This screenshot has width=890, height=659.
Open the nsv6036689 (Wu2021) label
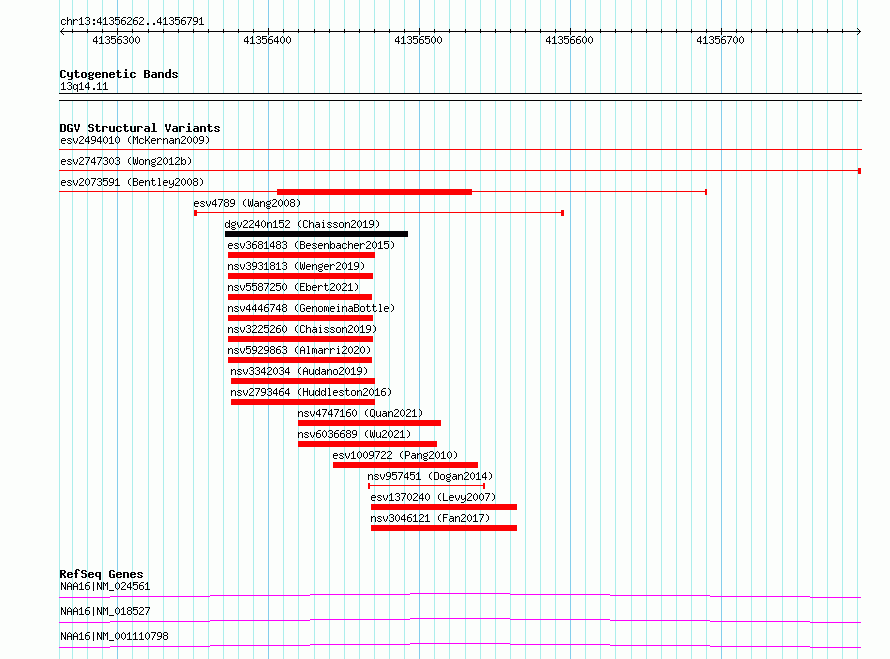pos(354,434)
